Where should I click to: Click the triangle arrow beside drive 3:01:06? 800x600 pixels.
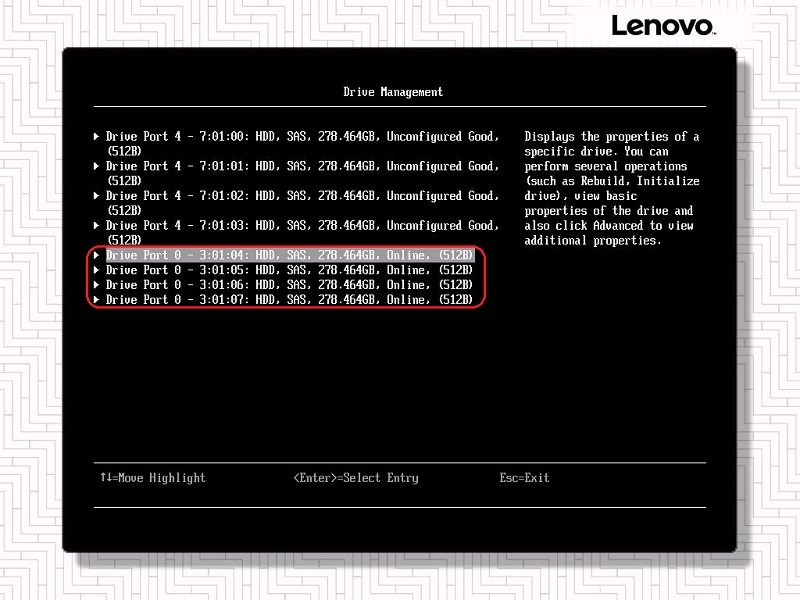pyautogui.click(x=96, y=285)
